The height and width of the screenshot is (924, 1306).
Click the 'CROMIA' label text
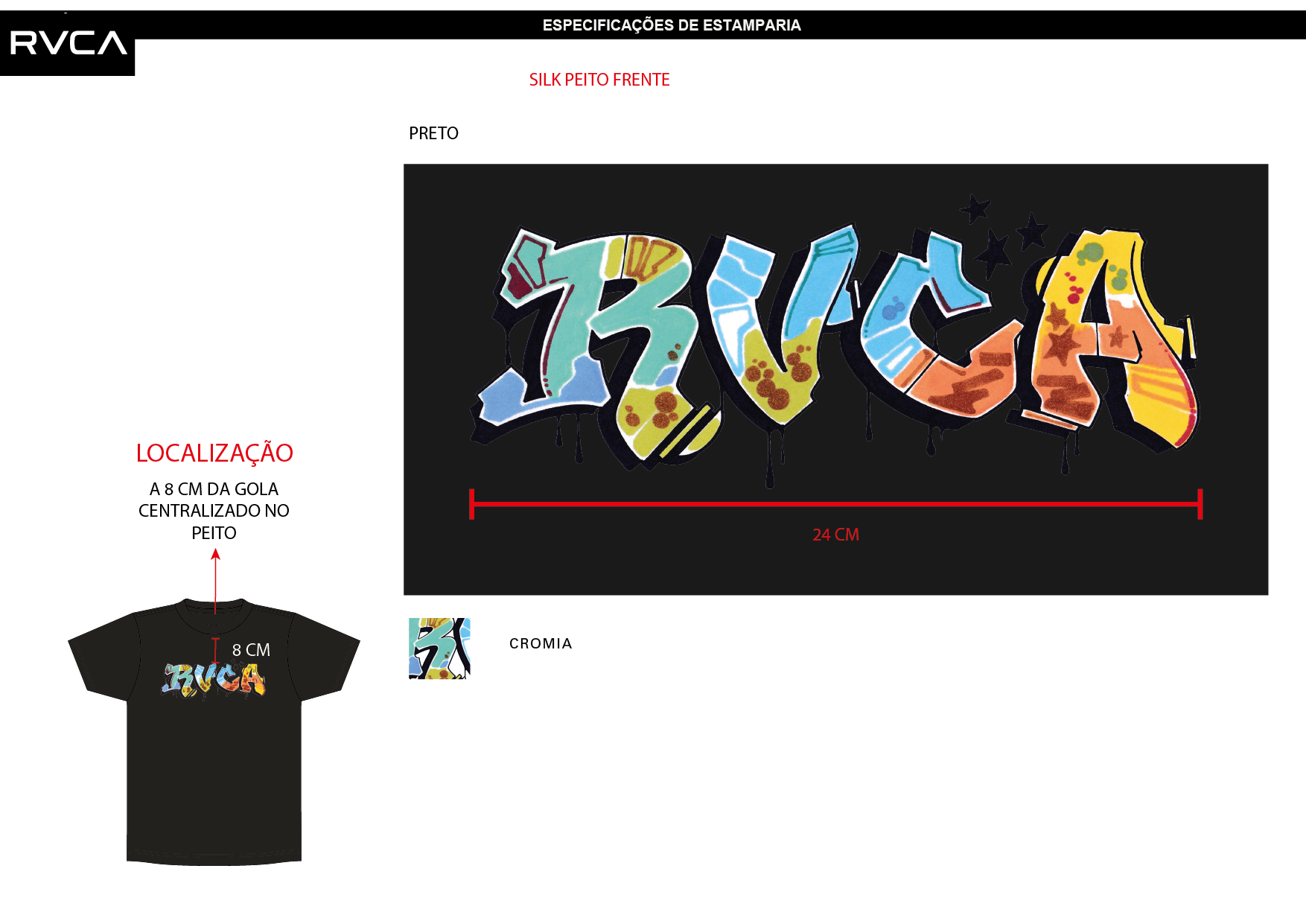coord(541,643)
